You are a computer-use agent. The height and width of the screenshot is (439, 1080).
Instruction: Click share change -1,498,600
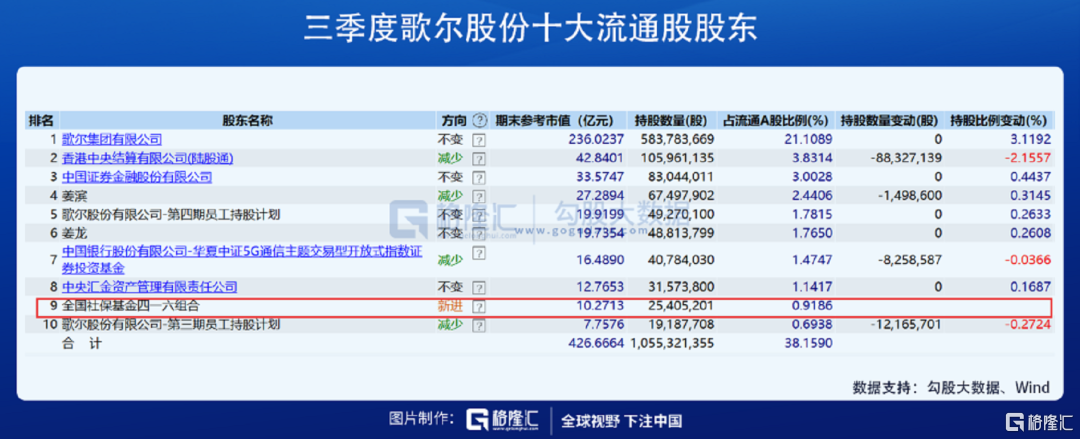[x=911, y=196]
